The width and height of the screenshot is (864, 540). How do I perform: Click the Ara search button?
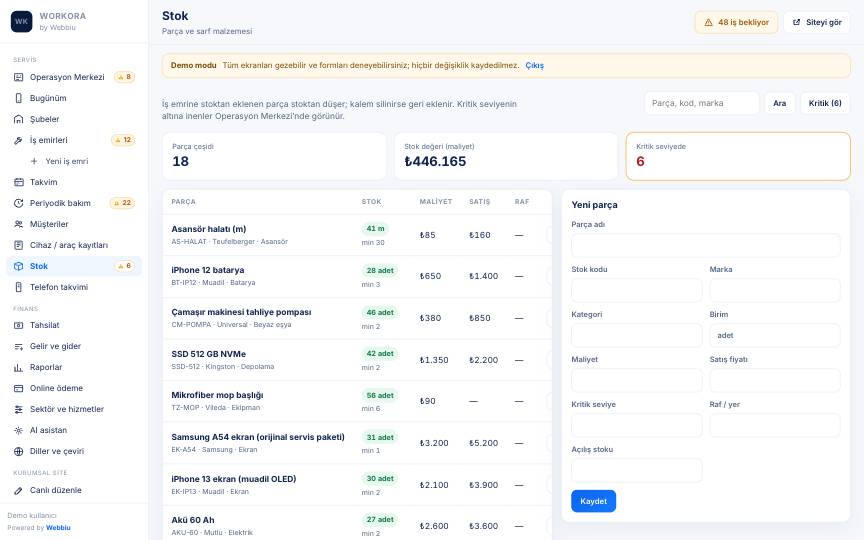(x=779, y=103)
